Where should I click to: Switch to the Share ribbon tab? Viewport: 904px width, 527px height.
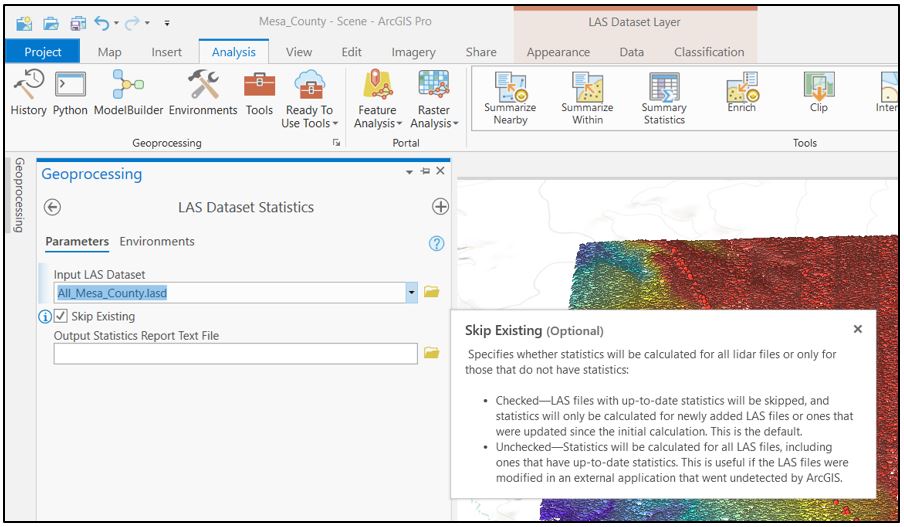point(481,52)
